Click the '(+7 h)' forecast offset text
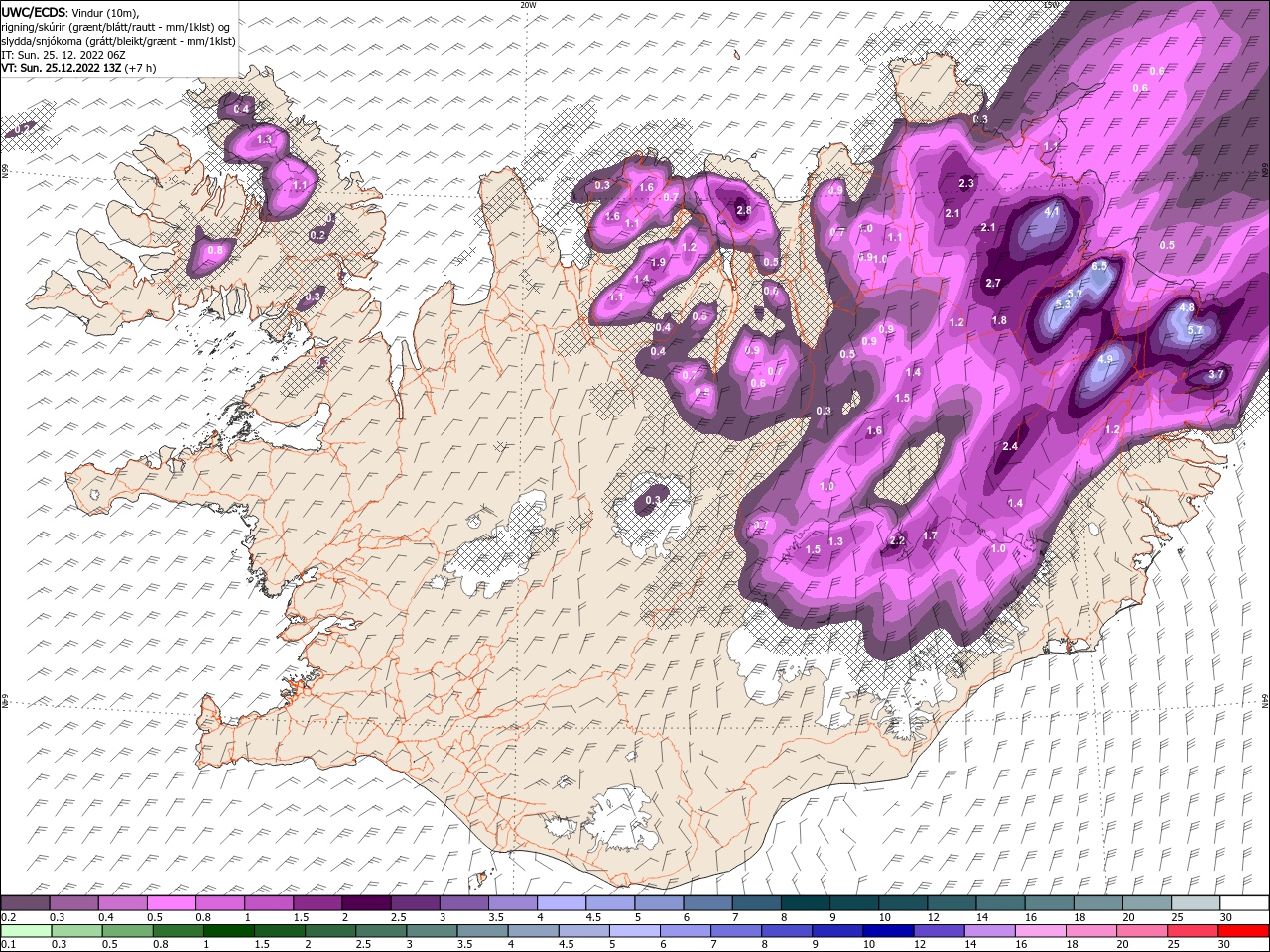 pos(141,68)
